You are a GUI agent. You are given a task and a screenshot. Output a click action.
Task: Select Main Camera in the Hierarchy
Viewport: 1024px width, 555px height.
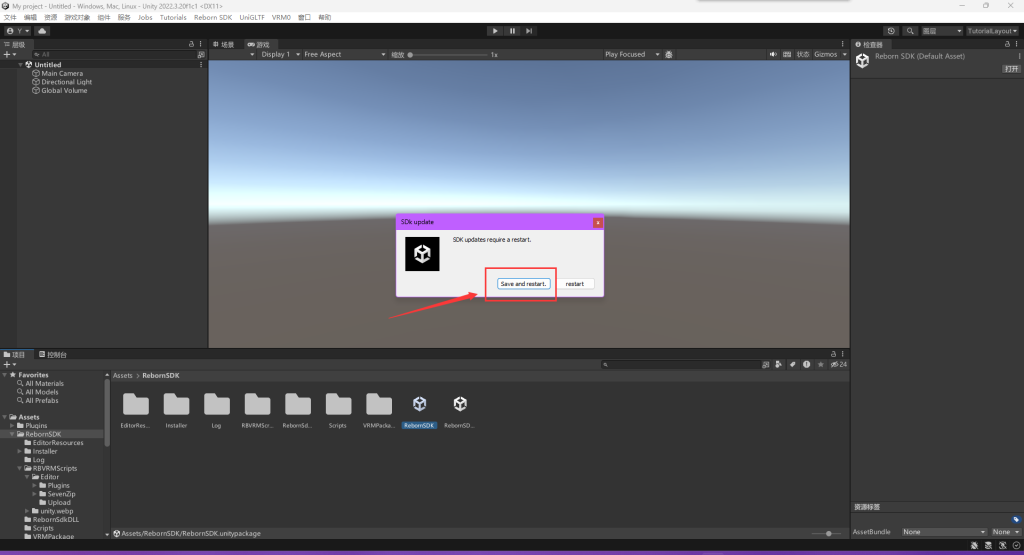pyautogui.click(x=62, y=73)
